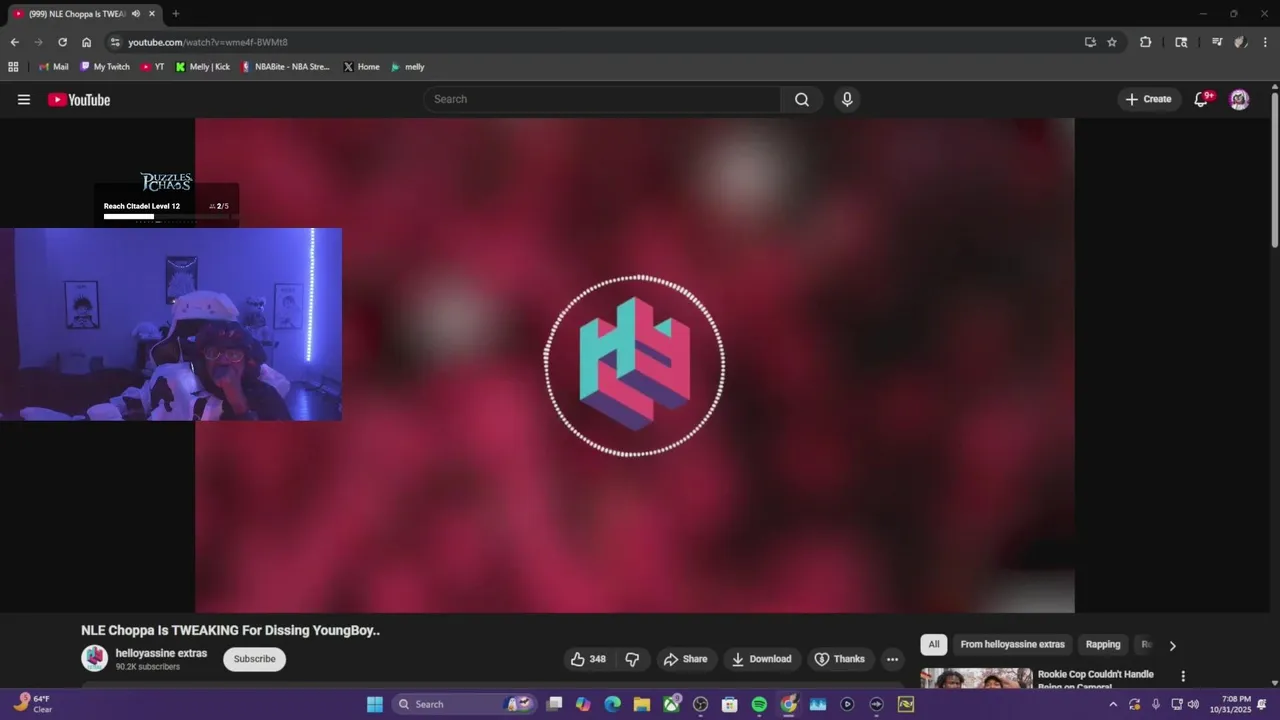Click the search magnifier button
The width and height of the screenshot is (1280, 720).
802,99
